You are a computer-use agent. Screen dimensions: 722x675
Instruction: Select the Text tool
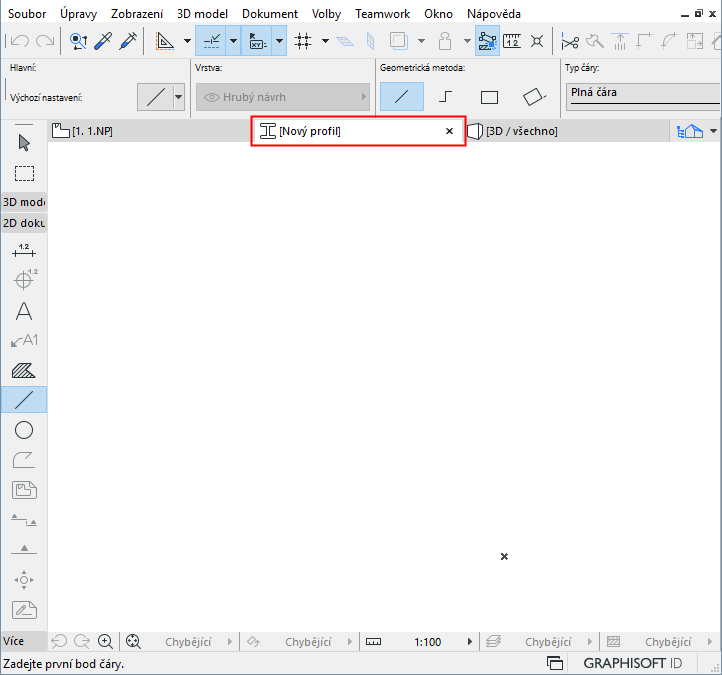(24, 311)
